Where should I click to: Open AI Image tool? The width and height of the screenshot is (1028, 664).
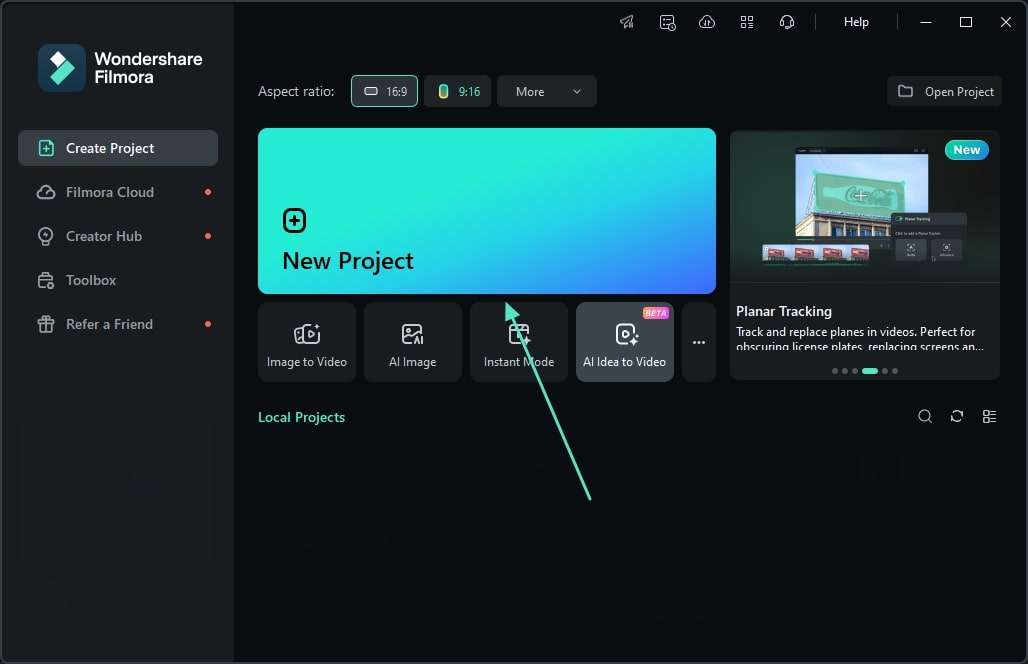coord(412,342)
